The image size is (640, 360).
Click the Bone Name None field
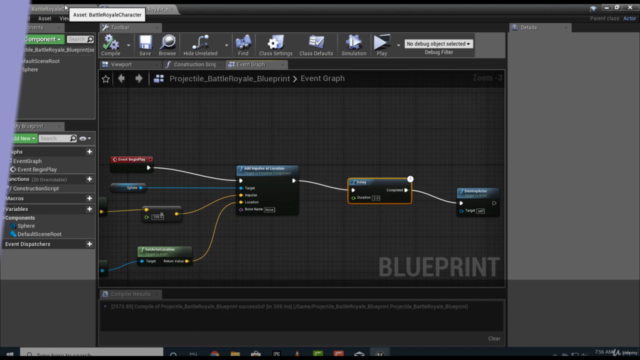pos(269,210)
